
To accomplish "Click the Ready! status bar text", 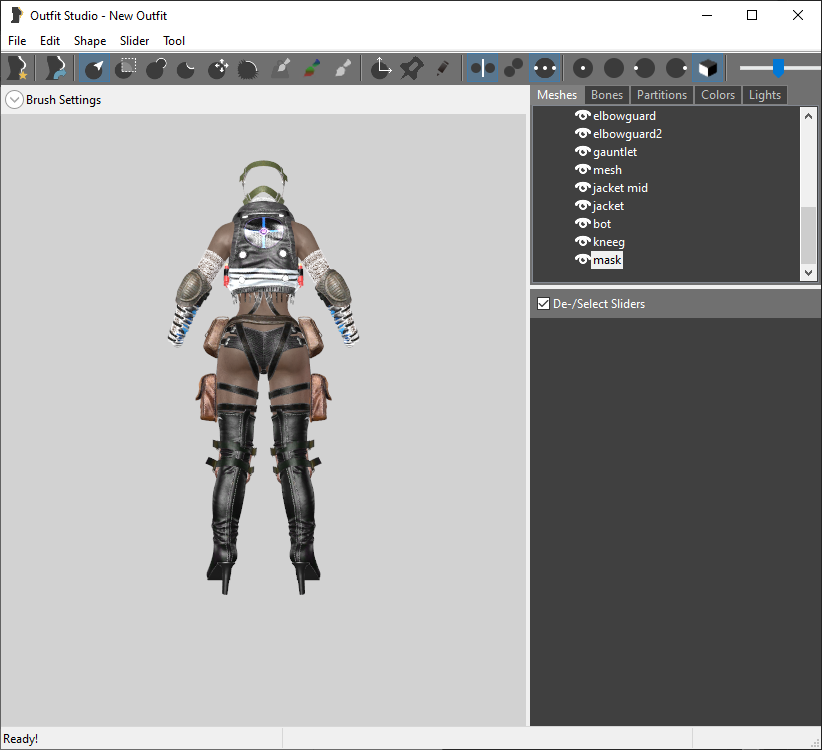I will tap(20, 738).
